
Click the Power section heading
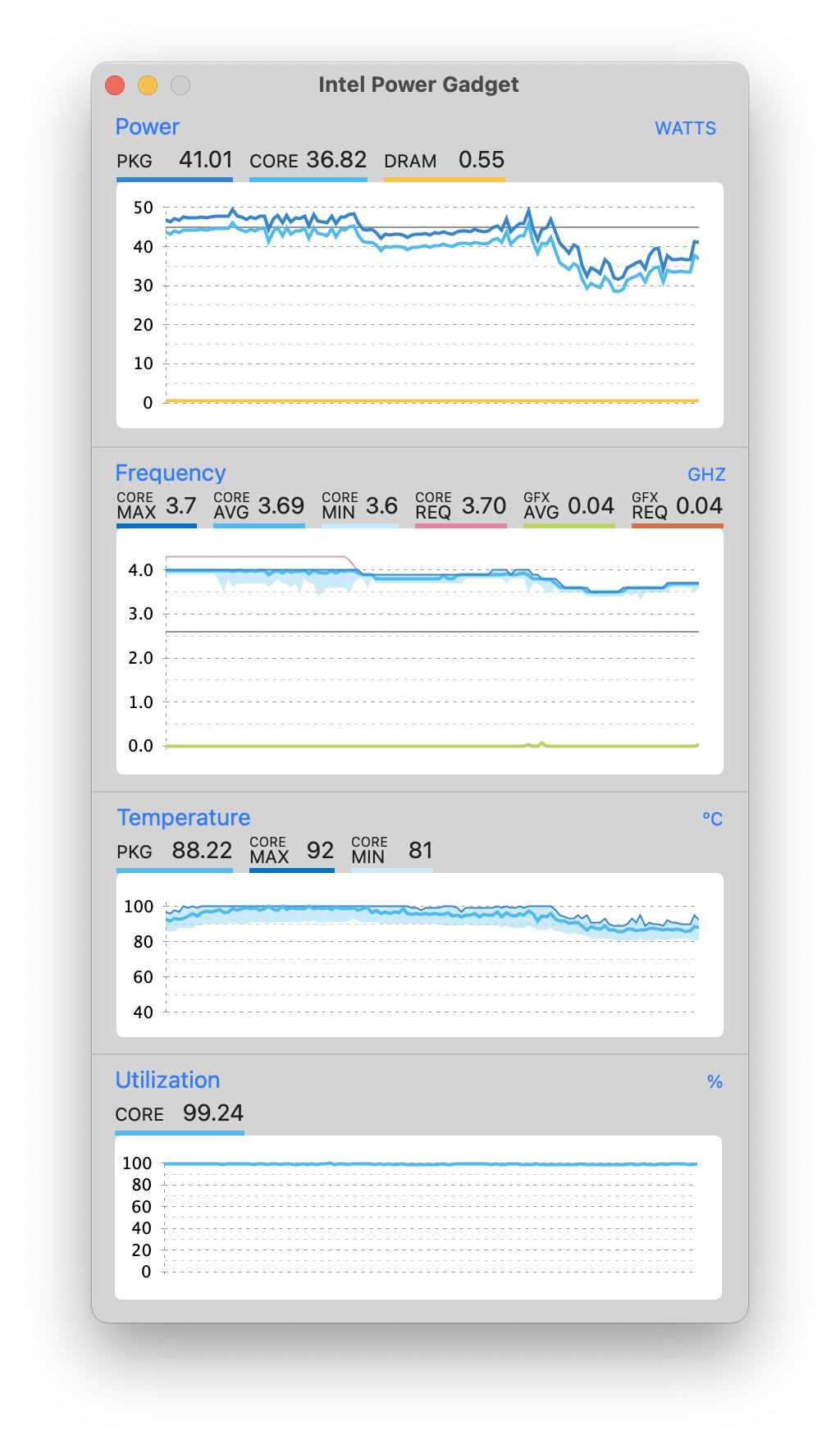click(147, 127)
